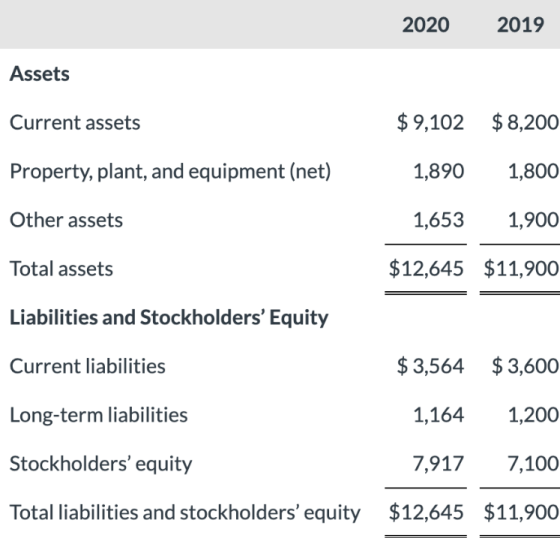Click the Stockholders' equity row label
The image size is (560, 538).
[101, 464]
